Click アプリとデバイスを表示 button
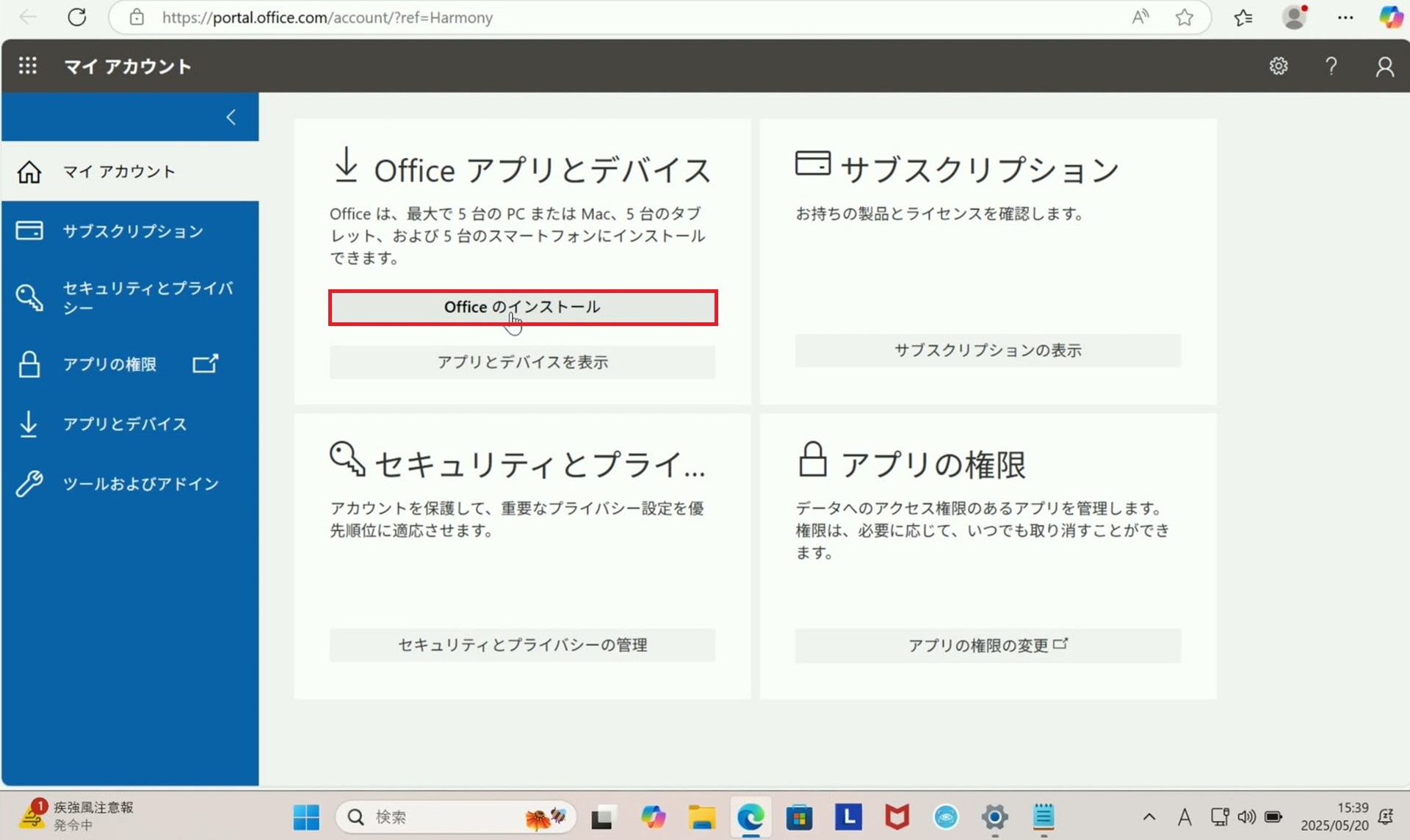This screenshot has height=840, width=1410. 523,362
